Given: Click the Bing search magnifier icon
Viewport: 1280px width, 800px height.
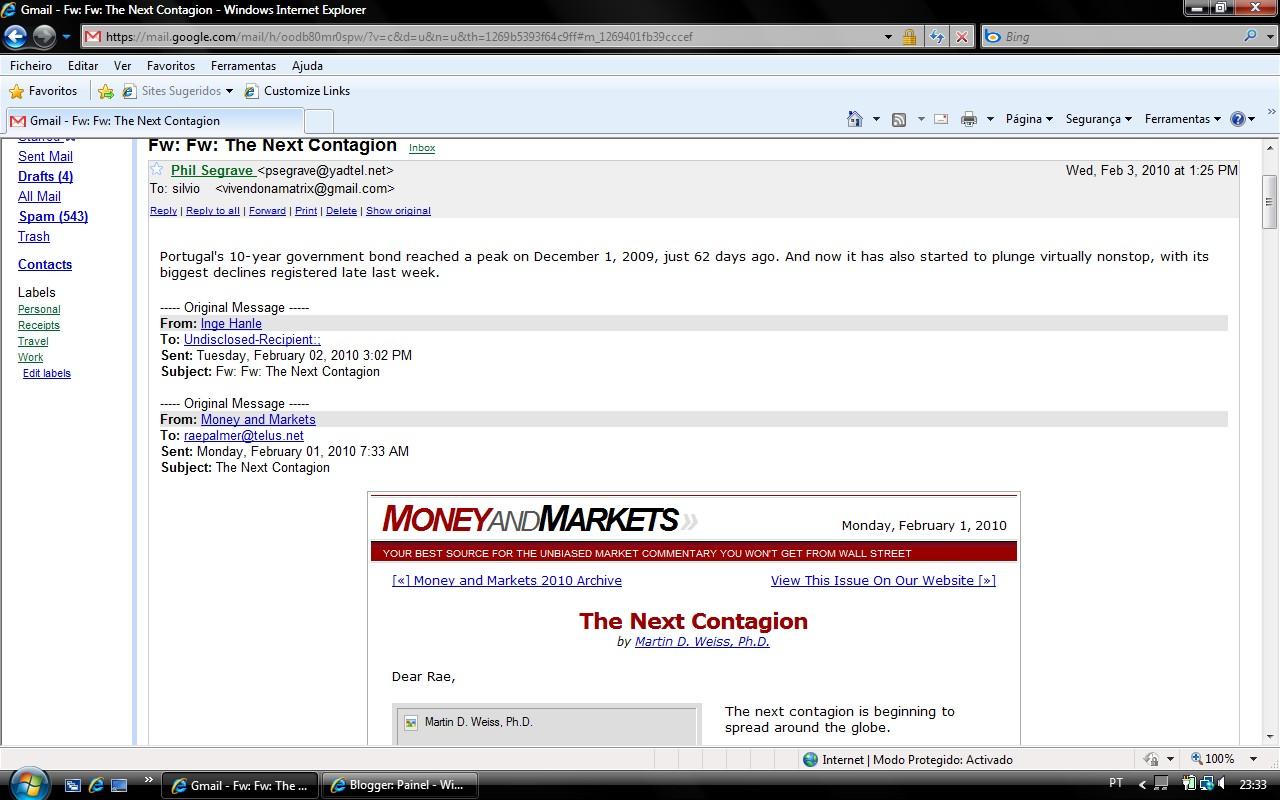Looking at the screenshot, I should coord(1250,37).
